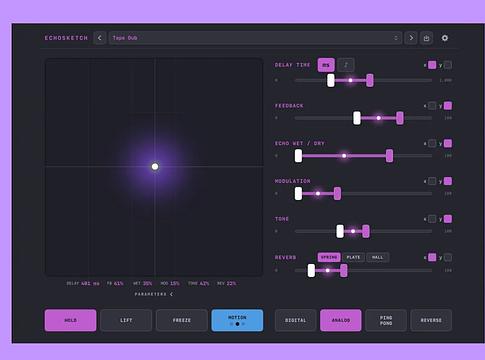The image size is (485, 360).
Task: Click the REVERB label
Action: (285, 257)
